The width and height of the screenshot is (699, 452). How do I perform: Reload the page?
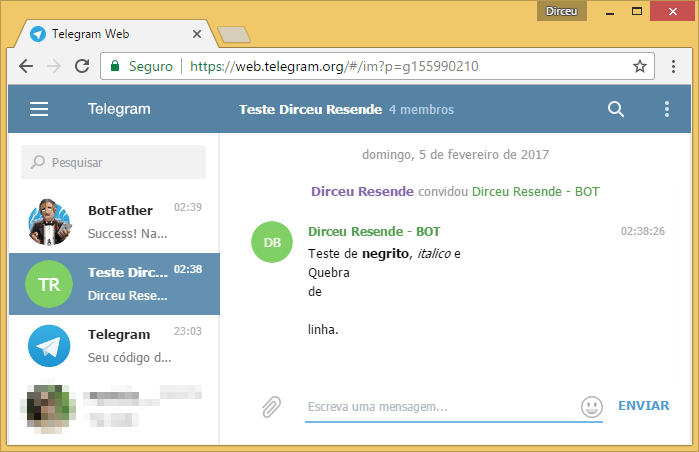pos(82,66)
